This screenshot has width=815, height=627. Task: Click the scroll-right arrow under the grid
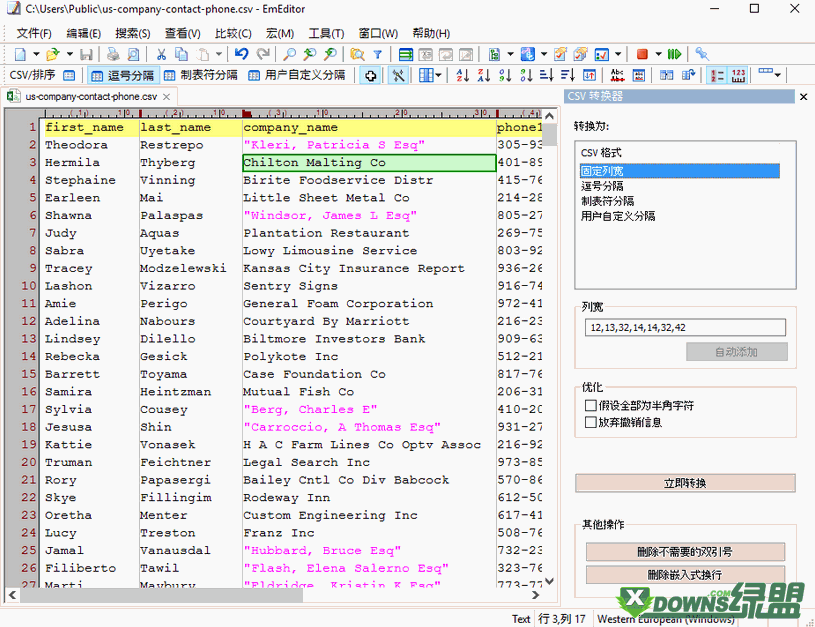tap(536, 595)
